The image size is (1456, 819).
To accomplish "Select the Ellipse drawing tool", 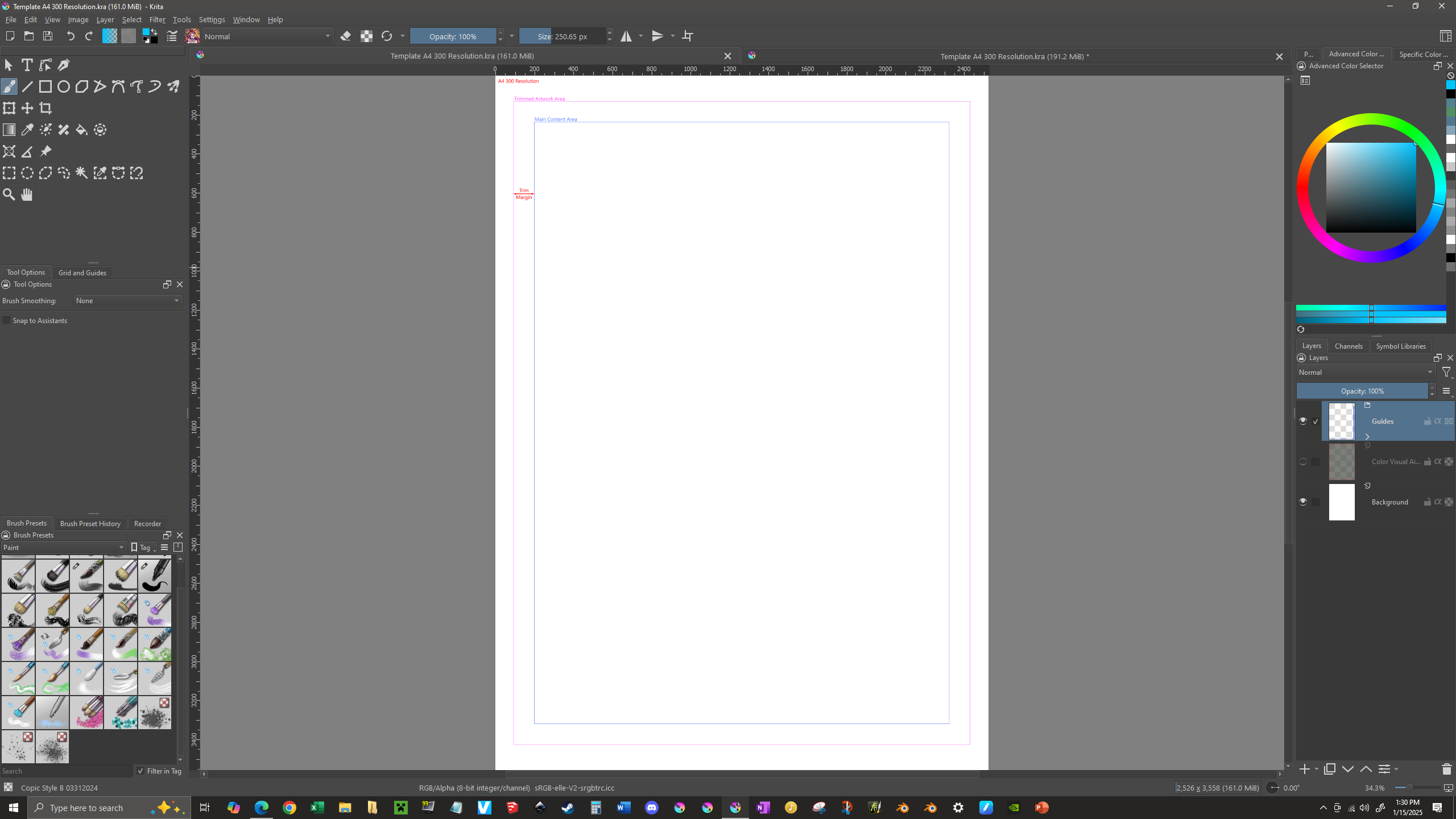I will [x=64, y=86].
